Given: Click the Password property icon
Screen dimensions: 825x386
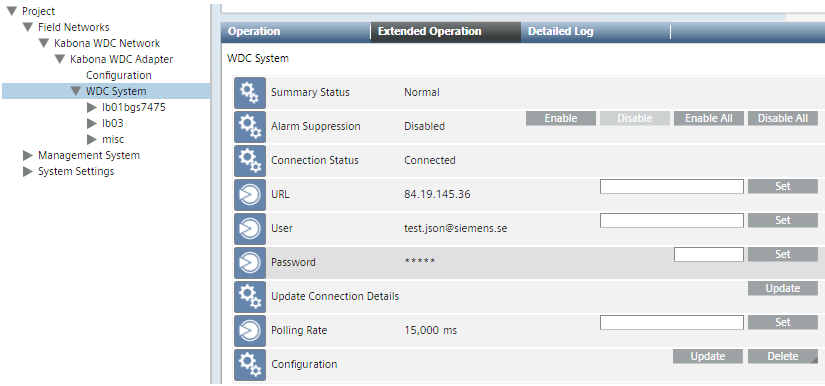Looking at the screenshot, I should click(x=250, y=262).
